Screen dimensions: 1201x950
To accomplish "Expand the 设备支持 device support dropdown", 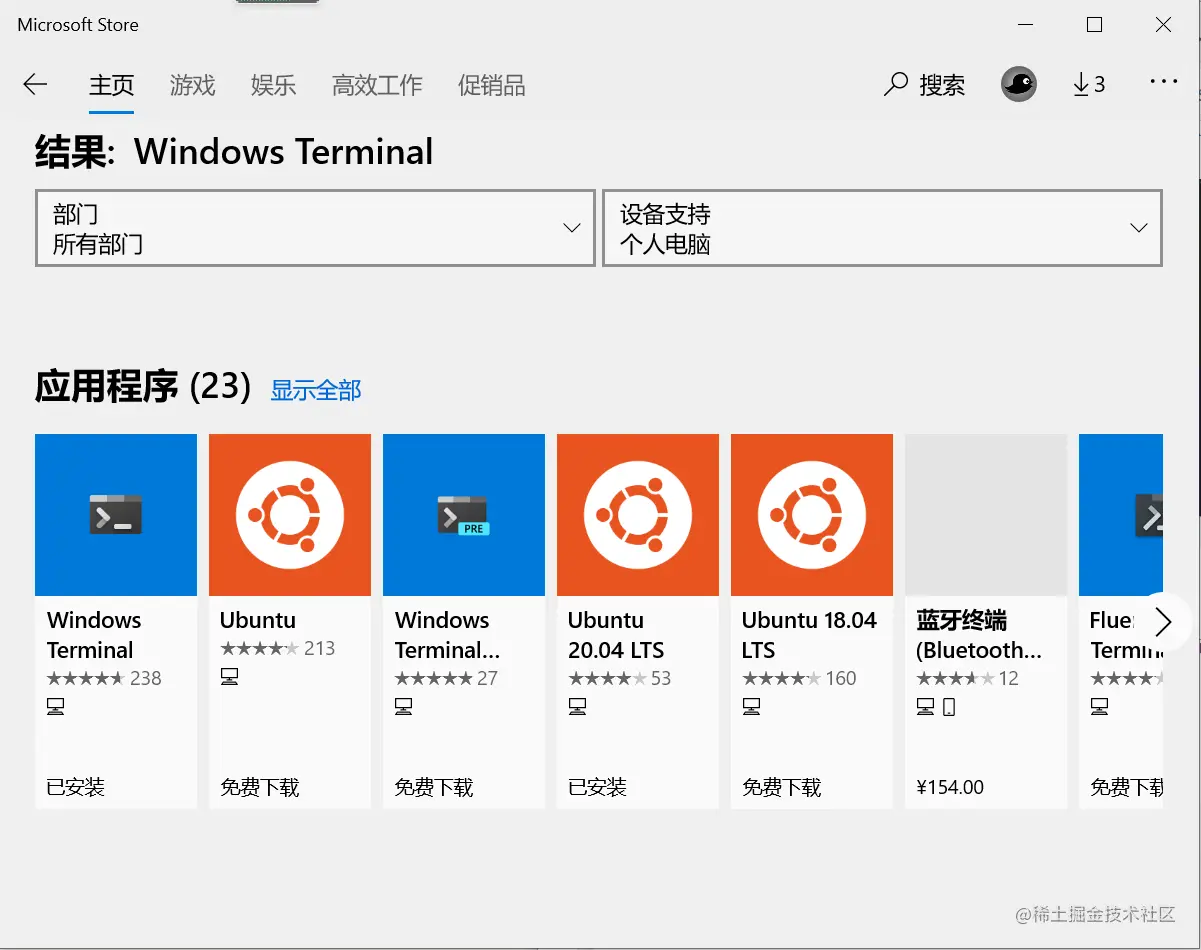I will [x=882, y=228].
